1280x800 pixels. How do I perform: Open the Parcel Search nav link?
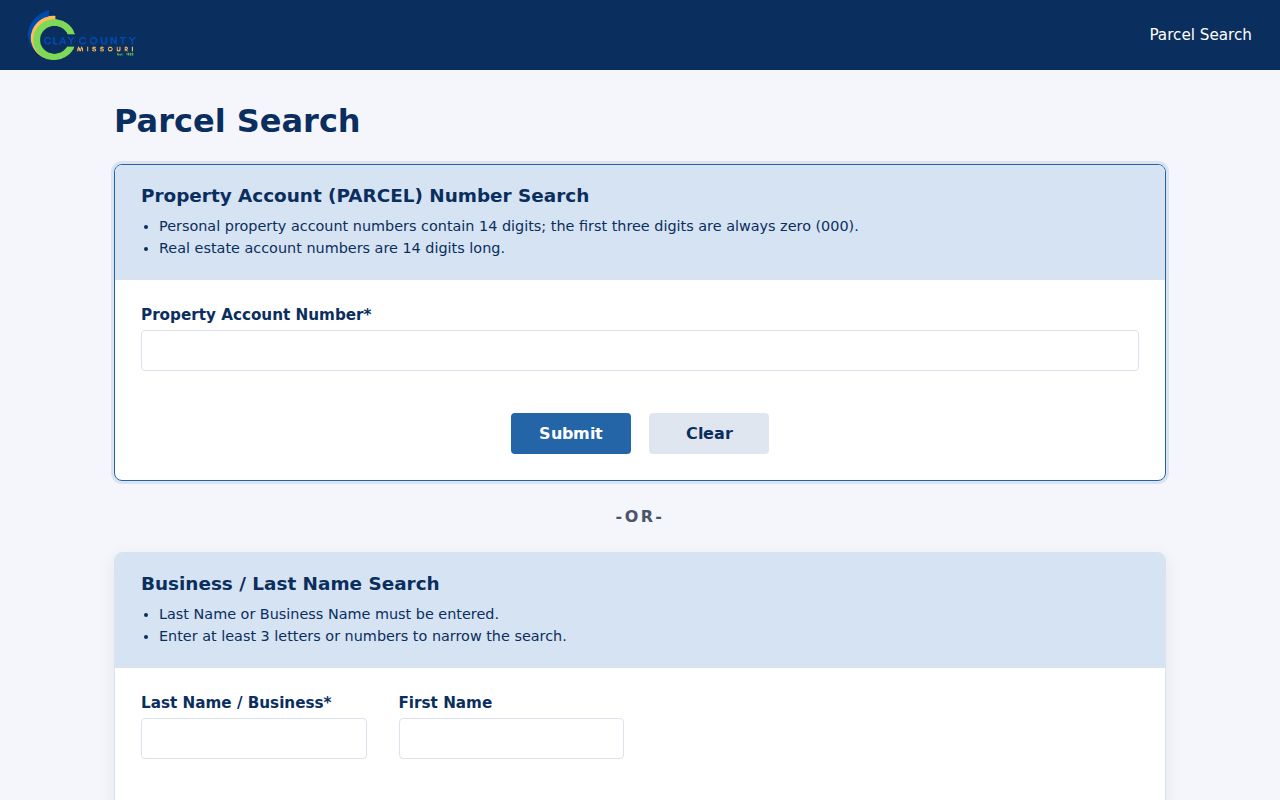1200,35
